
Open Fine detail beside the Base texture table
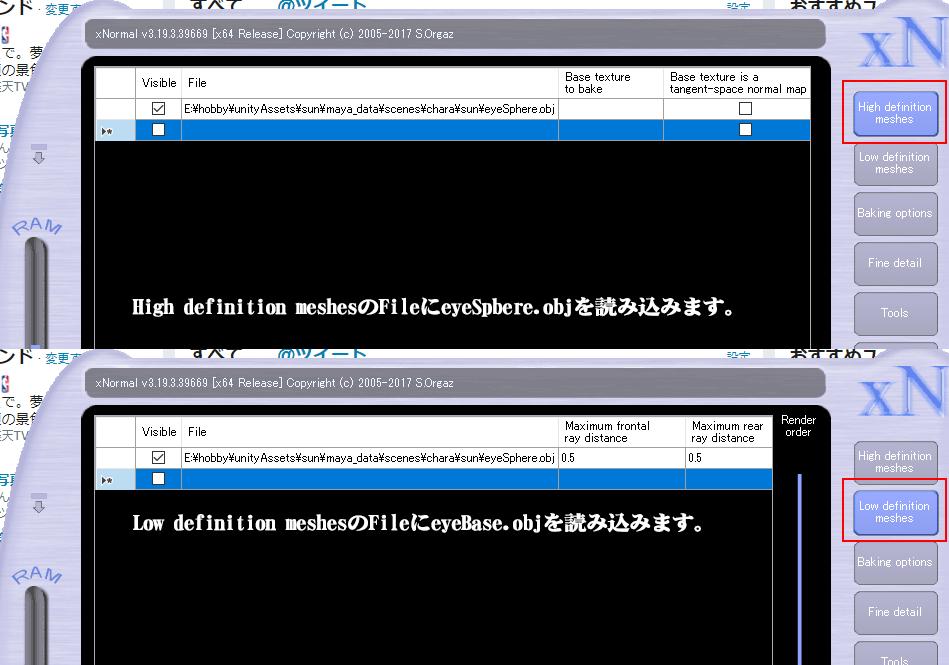[x=895, y=263]
